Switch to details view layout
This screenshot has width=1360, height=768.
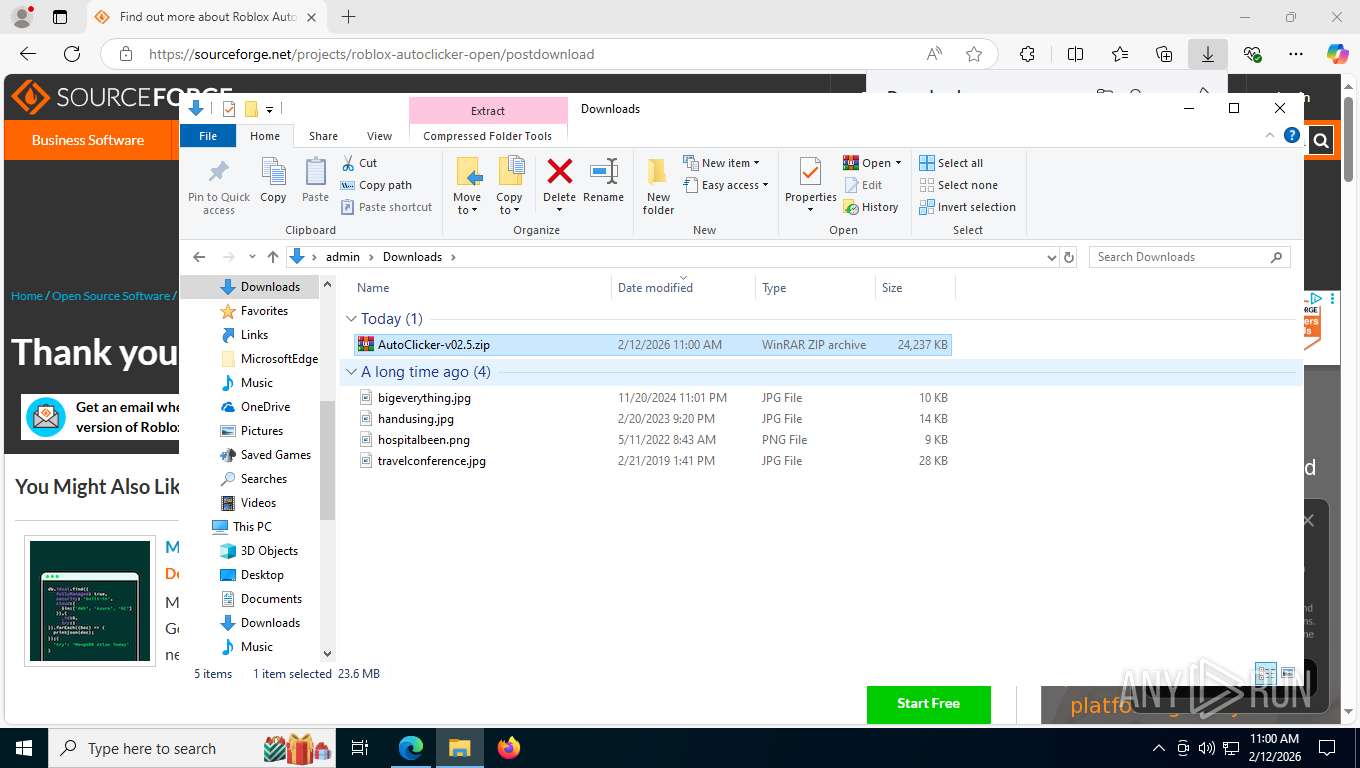pyautogui.click(x=1265, y=673)
